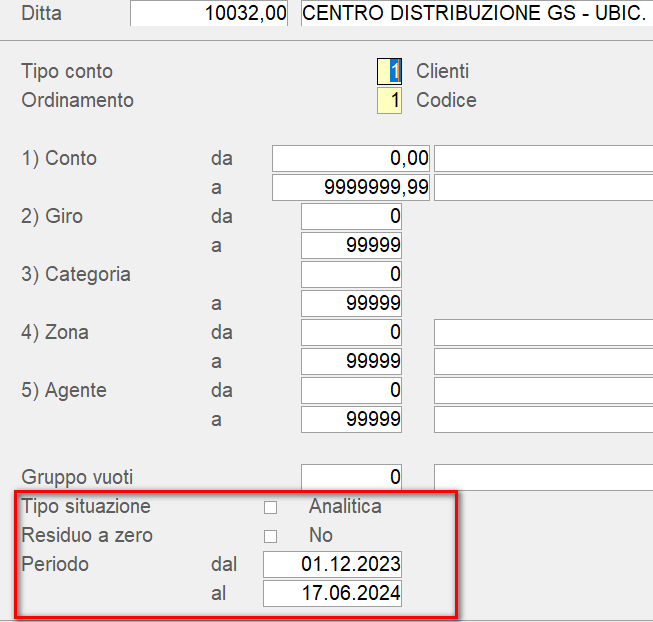The image size is (653, 622).
Task: Toggle the Residuo a zero checkbox
Action: (270, 536)
